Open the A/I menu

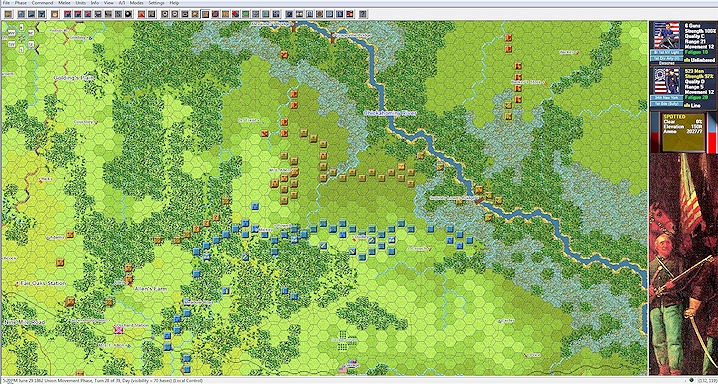coord(121,3)
